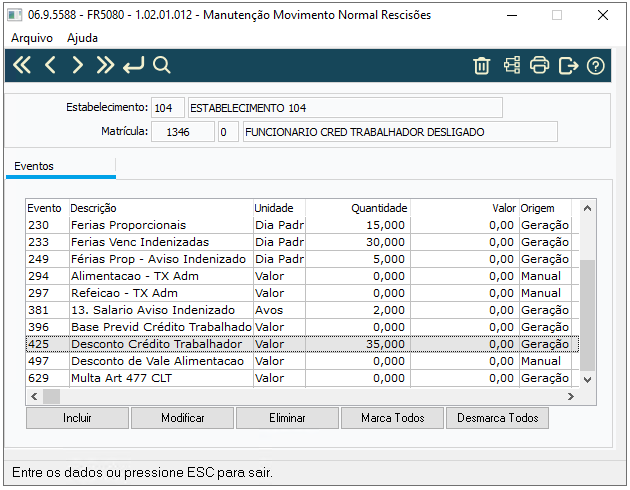Viewport: 630px width, 490px height.
Task: Open the search magnifier icon
Action: coord(162,65)
